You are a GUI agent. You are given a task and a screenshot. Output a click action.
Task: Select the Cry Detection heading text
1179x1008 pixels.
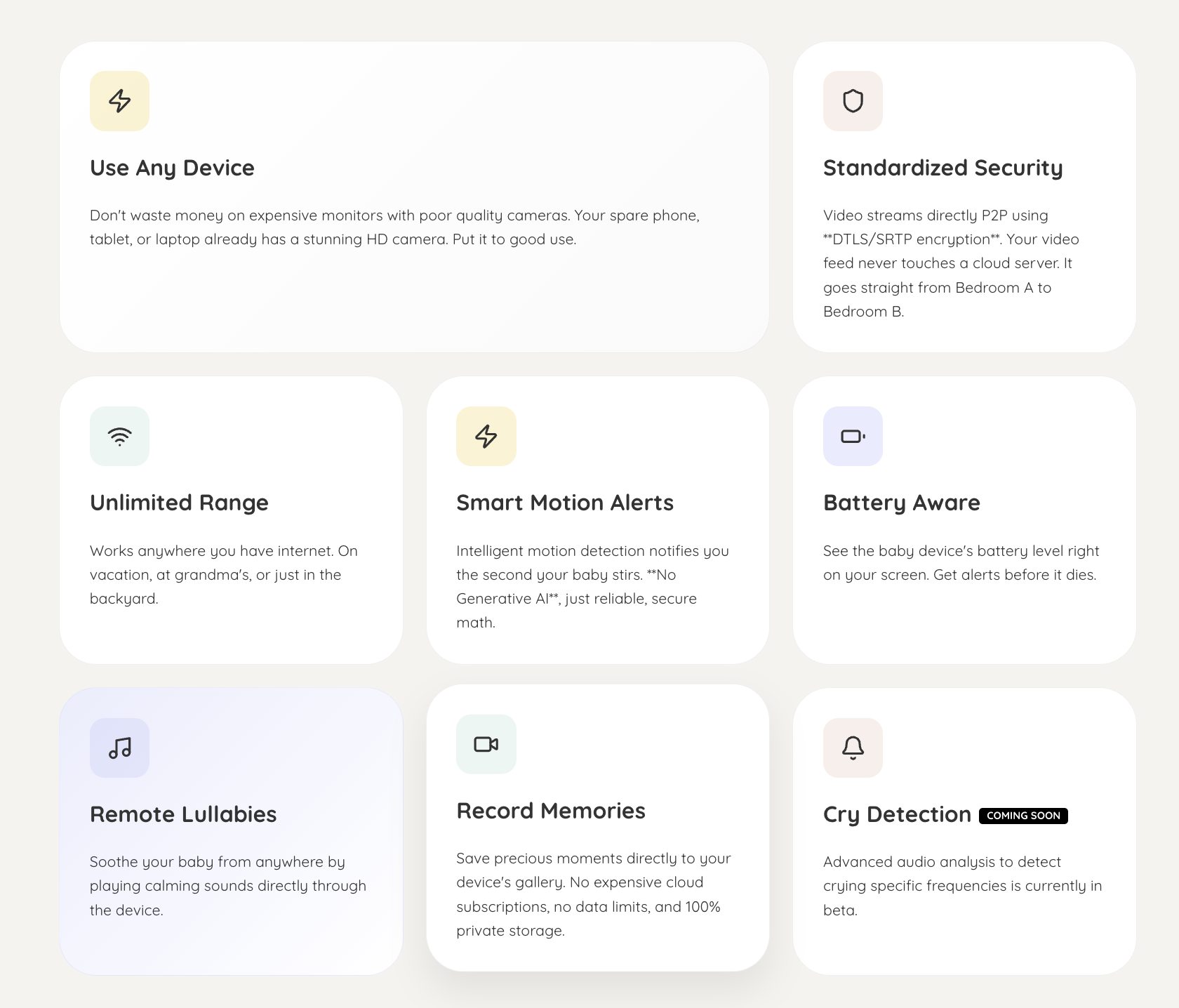(x=897, y=814)
